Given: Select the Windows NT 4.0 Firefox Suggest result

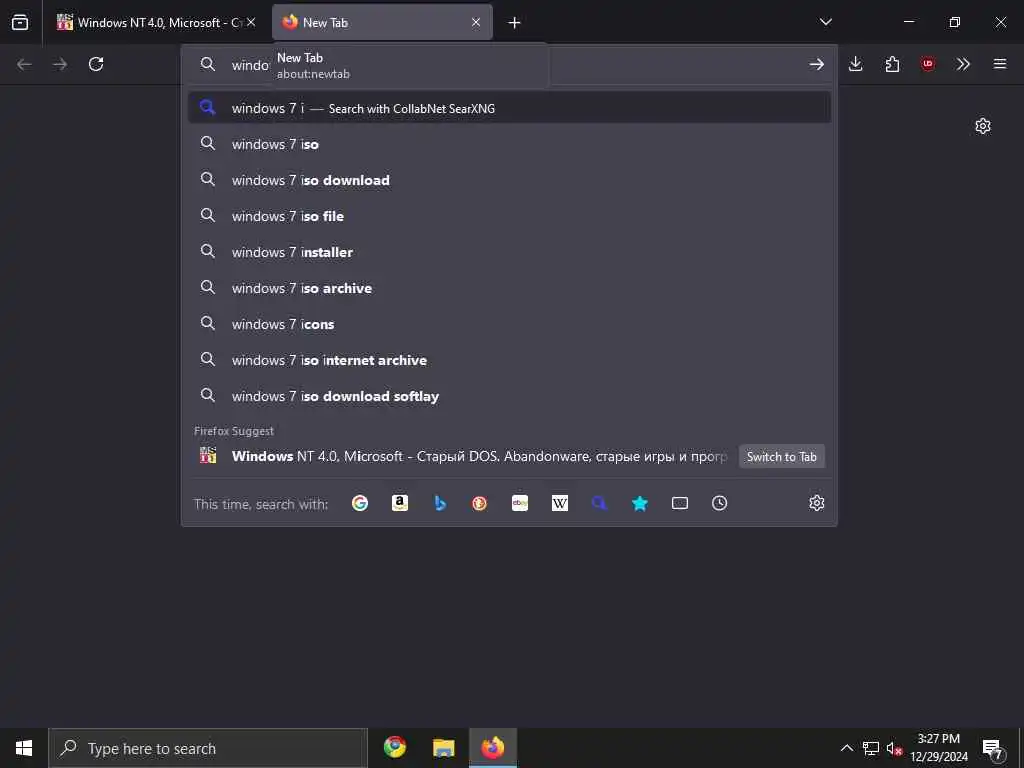Looking at the screenshot, I should coord(464,456).
